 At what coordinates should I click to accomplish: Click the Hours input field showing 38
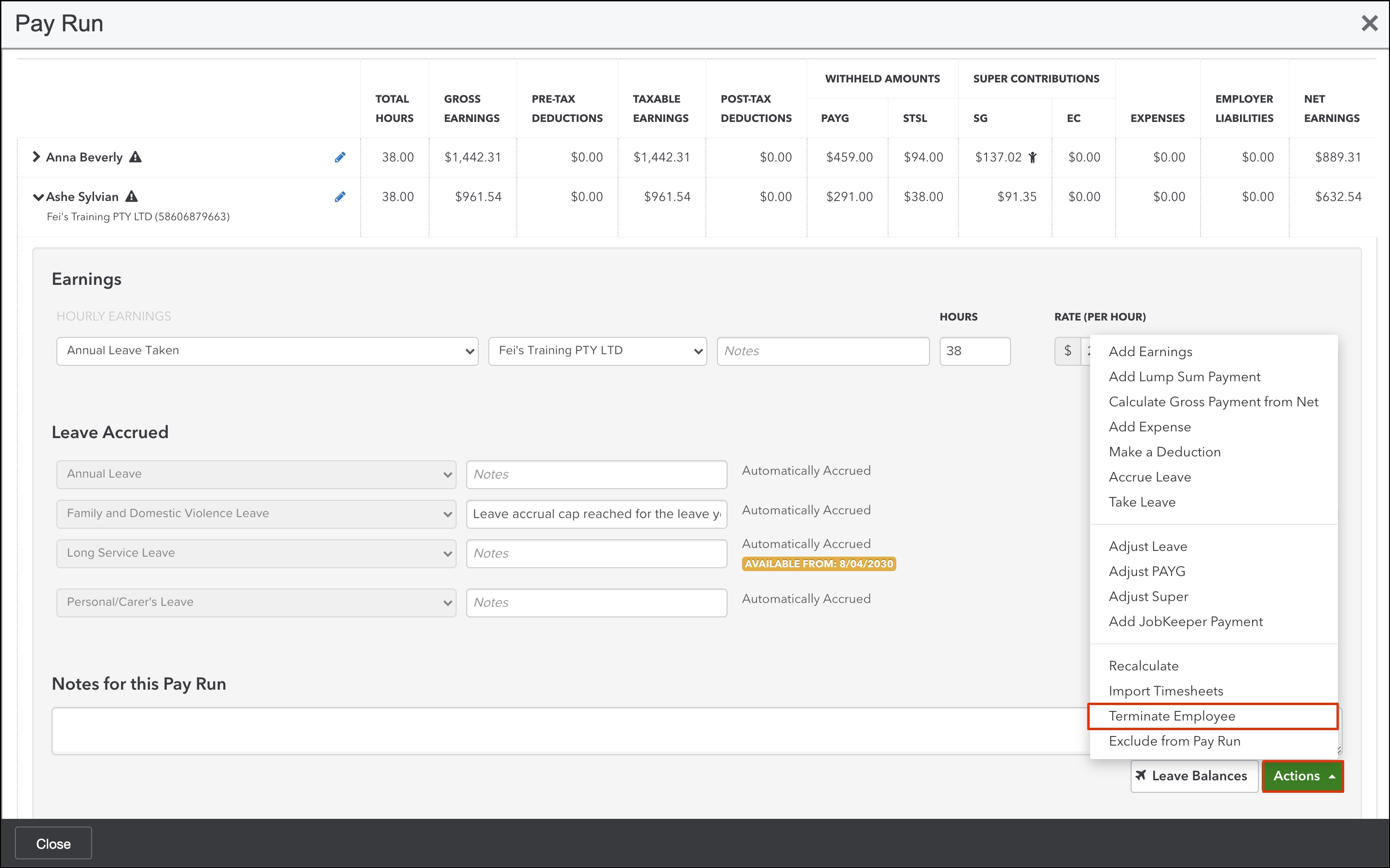974,351
